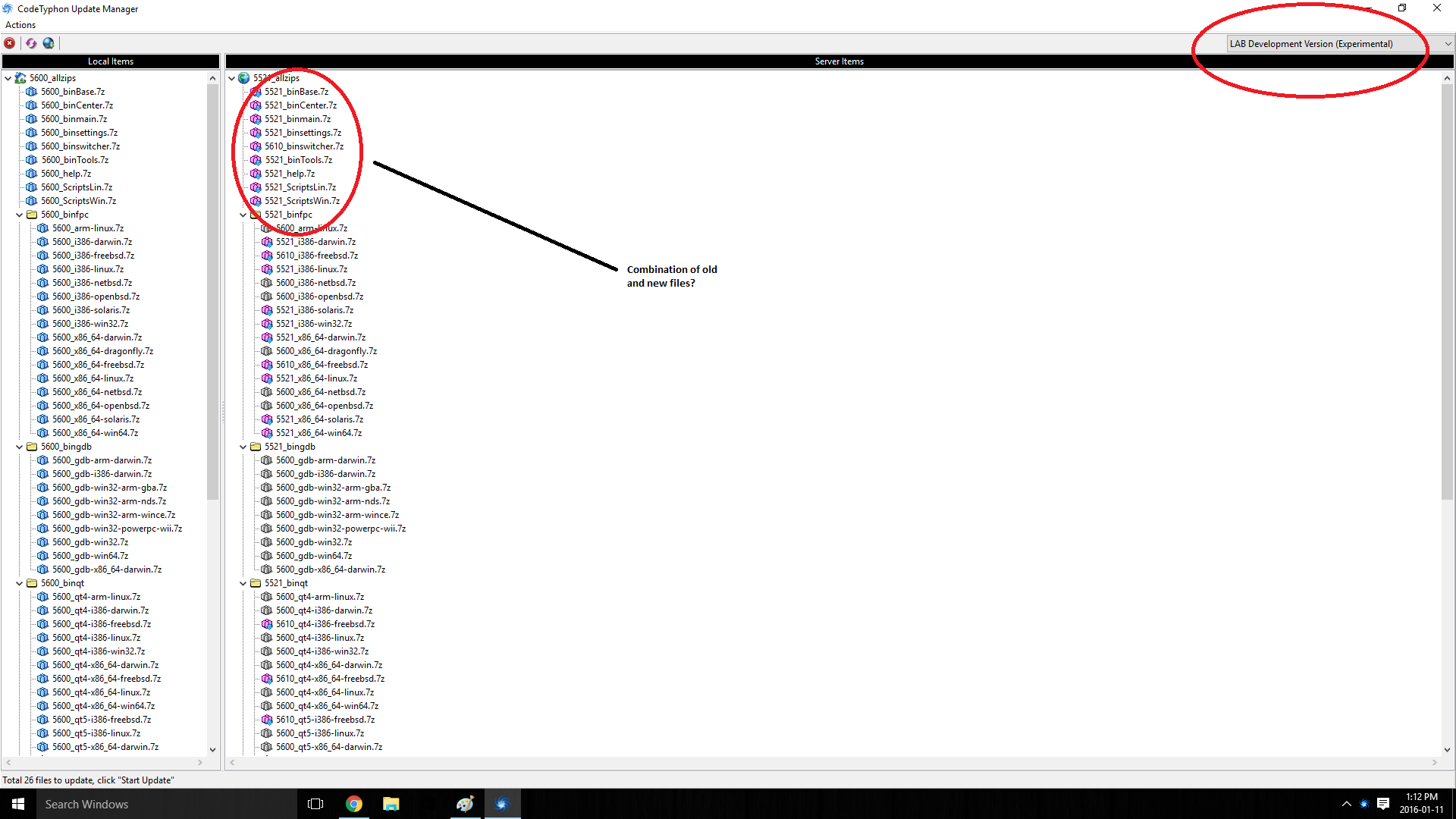Click the server allzips globe icon
Screen dimensions: 1456x819
tap(244, 78)
